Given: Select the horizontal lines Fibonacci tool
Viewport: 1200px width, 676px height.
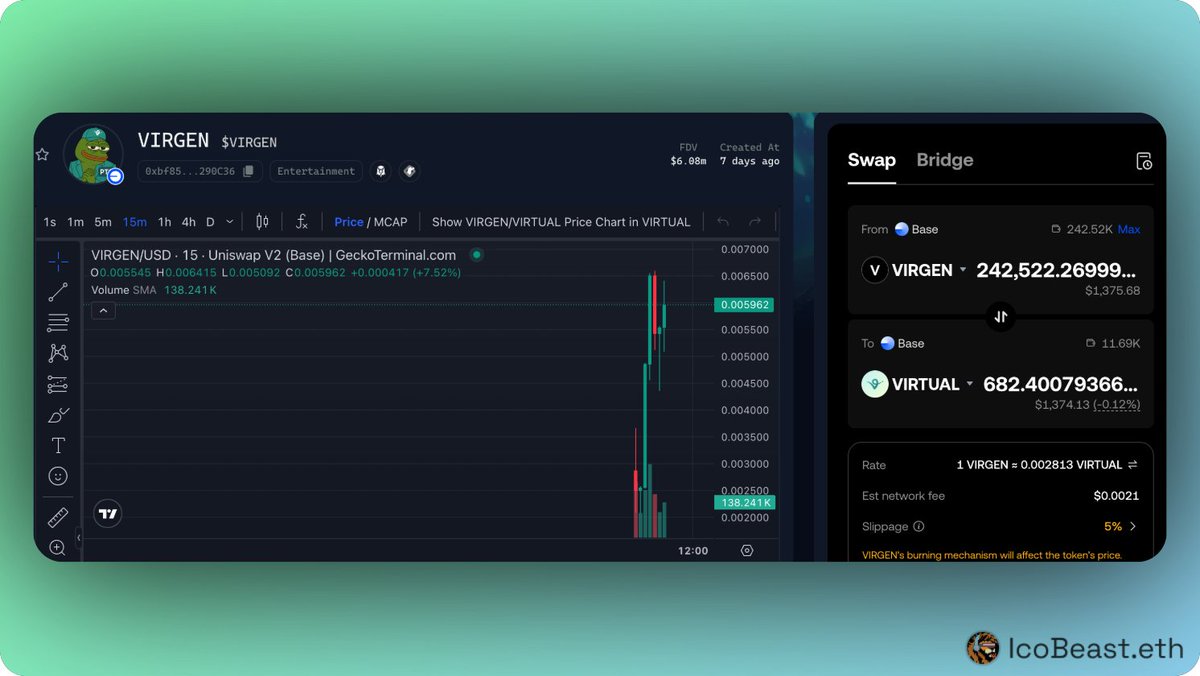Looking at the screenshot, I should (58, 323).
